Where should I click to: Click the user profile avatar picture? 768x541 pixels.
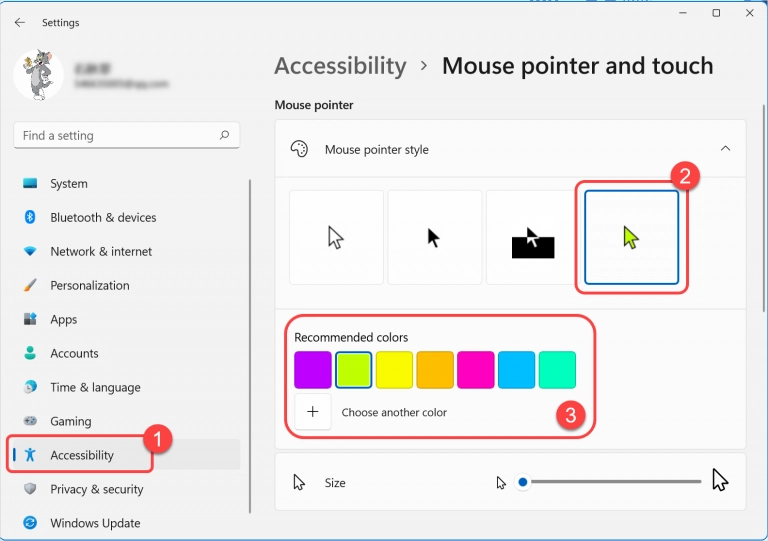[38, 74]
